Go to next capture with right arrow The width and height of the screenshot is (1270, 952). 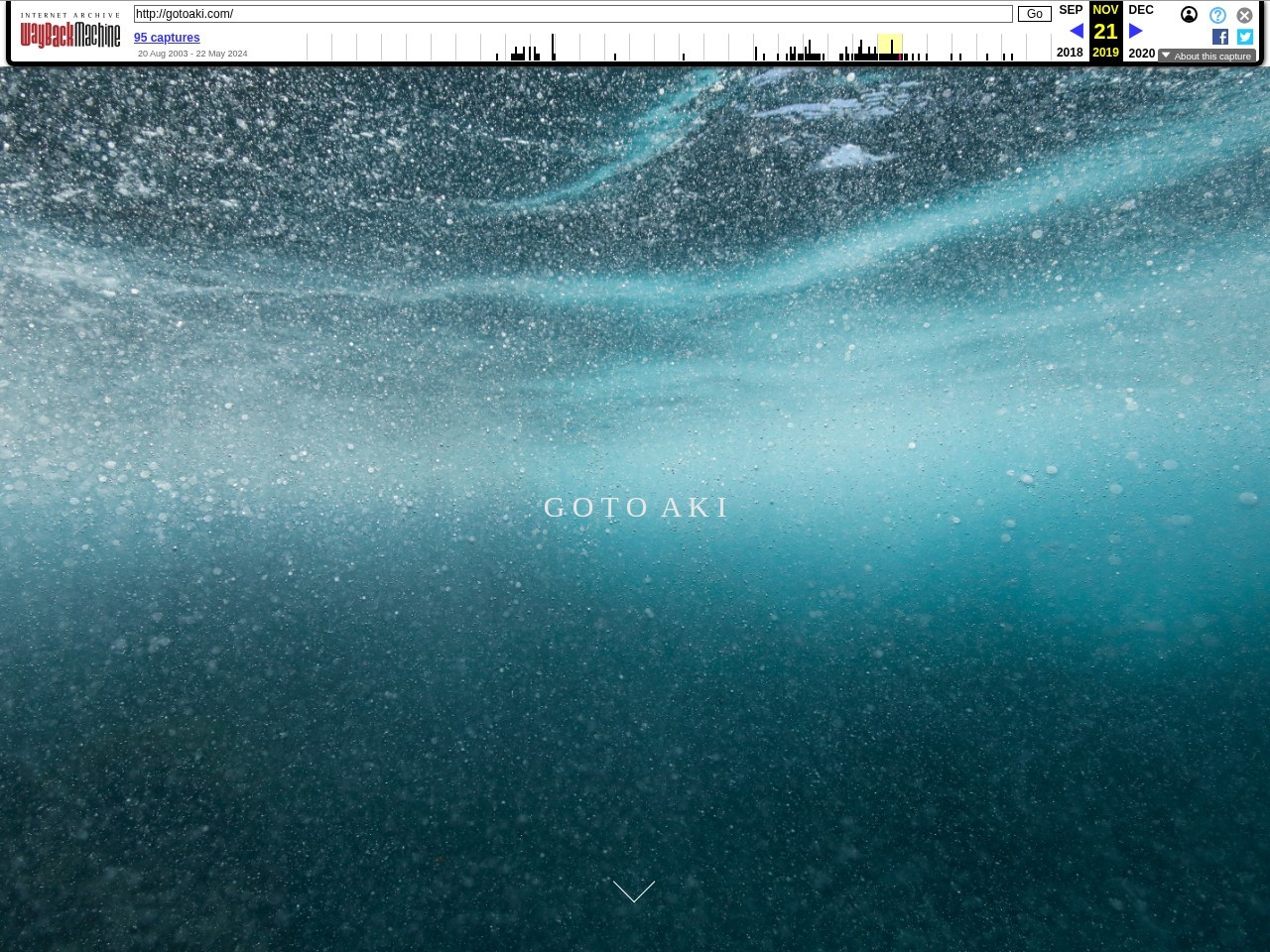(1136, 31)
